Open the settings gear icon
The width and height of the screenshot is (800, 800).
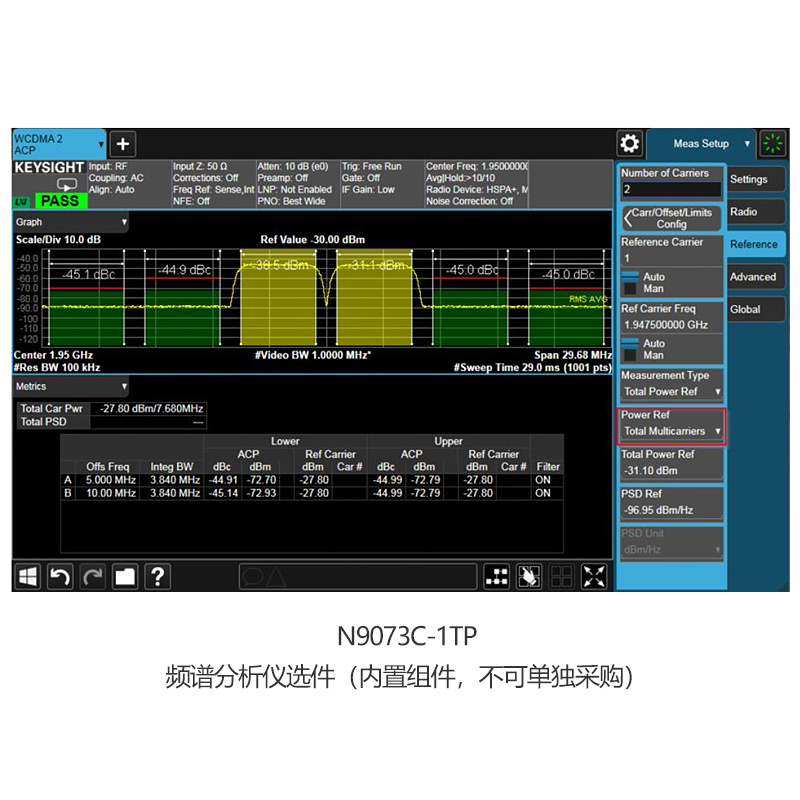point(630,143)
